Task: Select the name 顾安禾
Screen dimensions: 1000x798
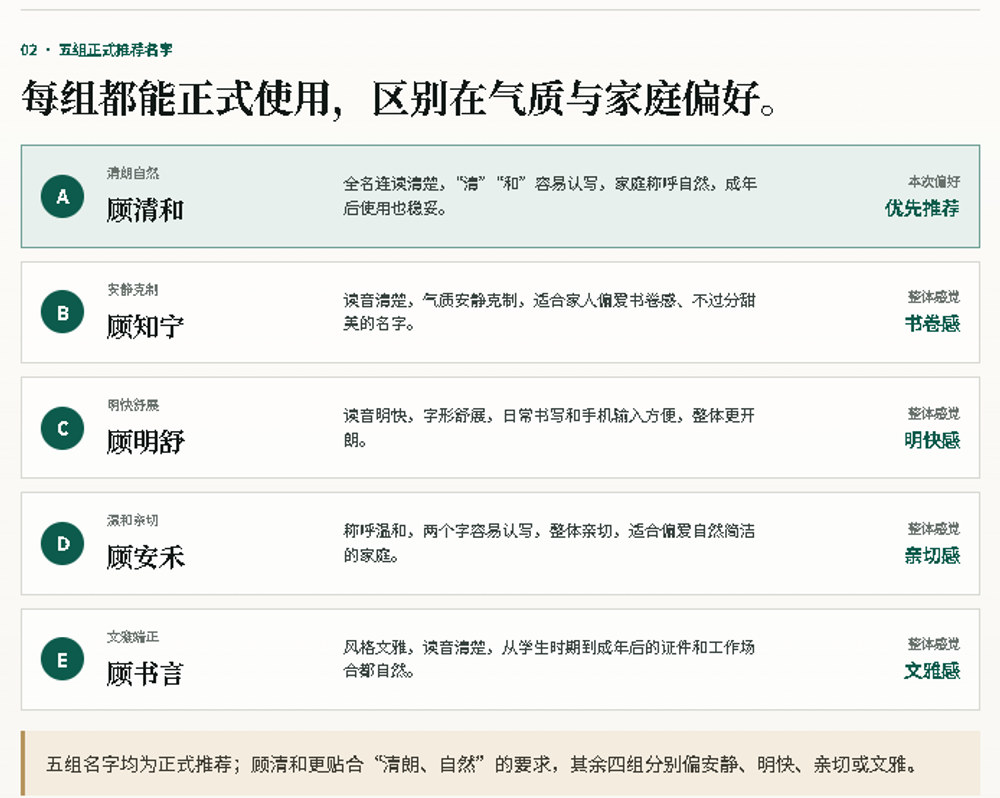Action: click(145, 558)
